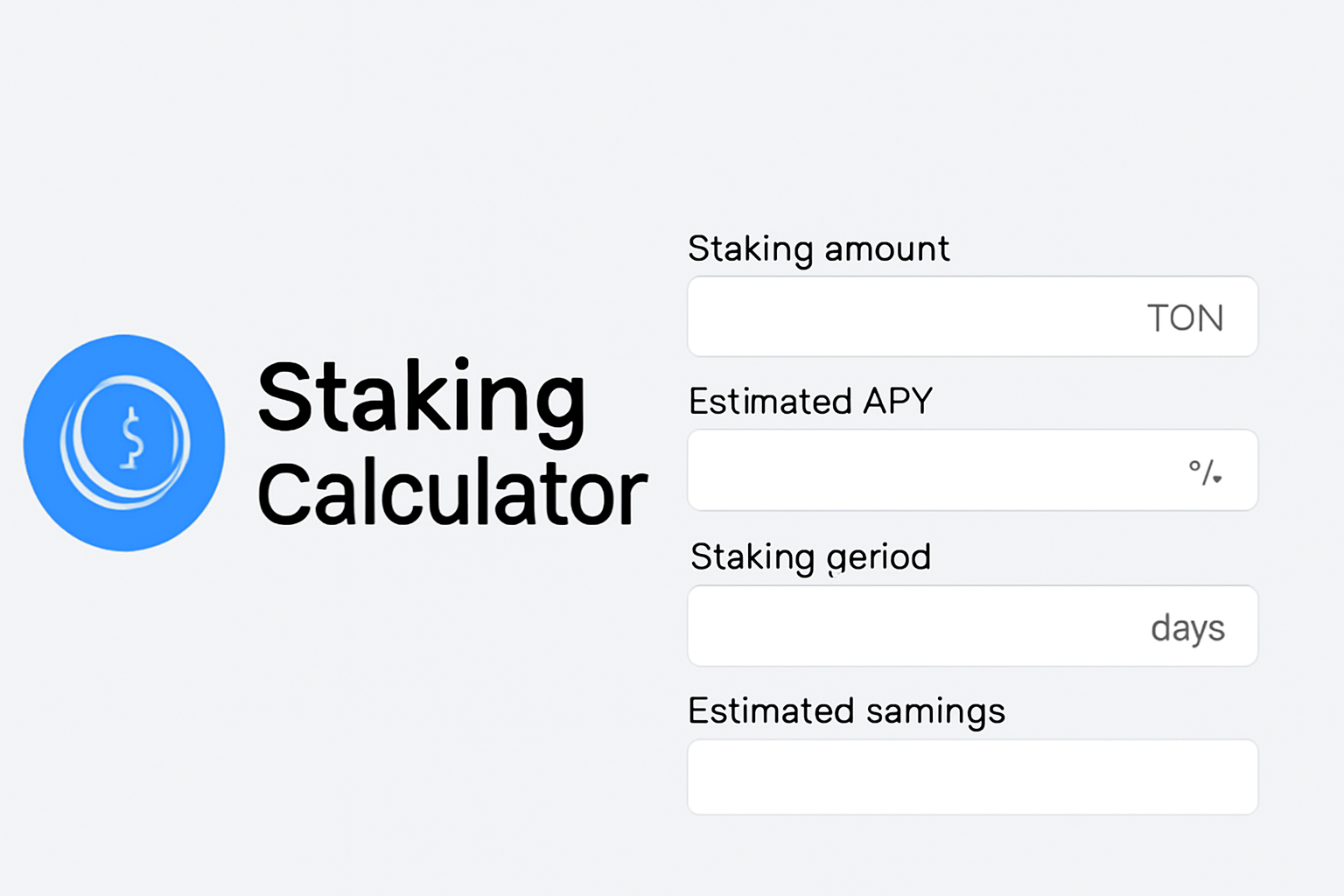1344x896 pixels.
Task: Focus the Staking amount input field
Action: point(972,317)
